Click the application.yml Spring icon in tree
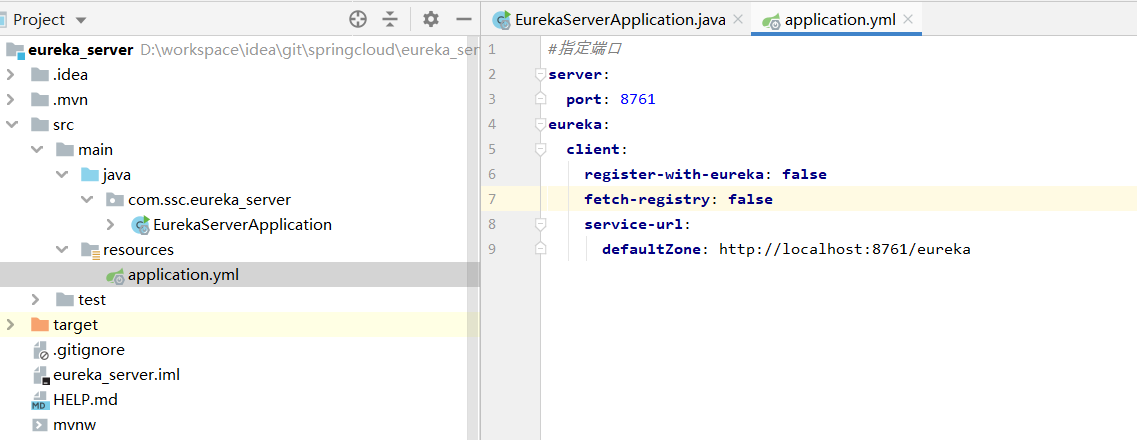The height and width of the screenshot is (440, 1137). coord(115,275)
